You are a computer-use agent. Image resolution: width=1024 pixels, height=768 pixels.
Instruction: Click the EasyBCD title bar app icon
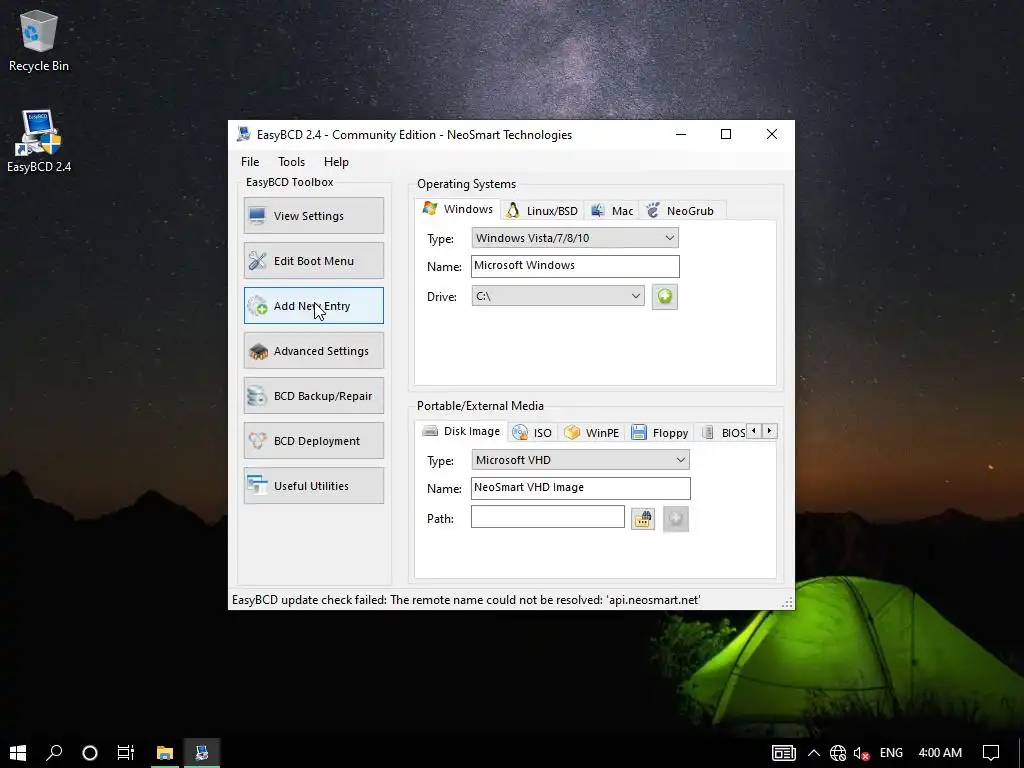[x=244, y=135]
